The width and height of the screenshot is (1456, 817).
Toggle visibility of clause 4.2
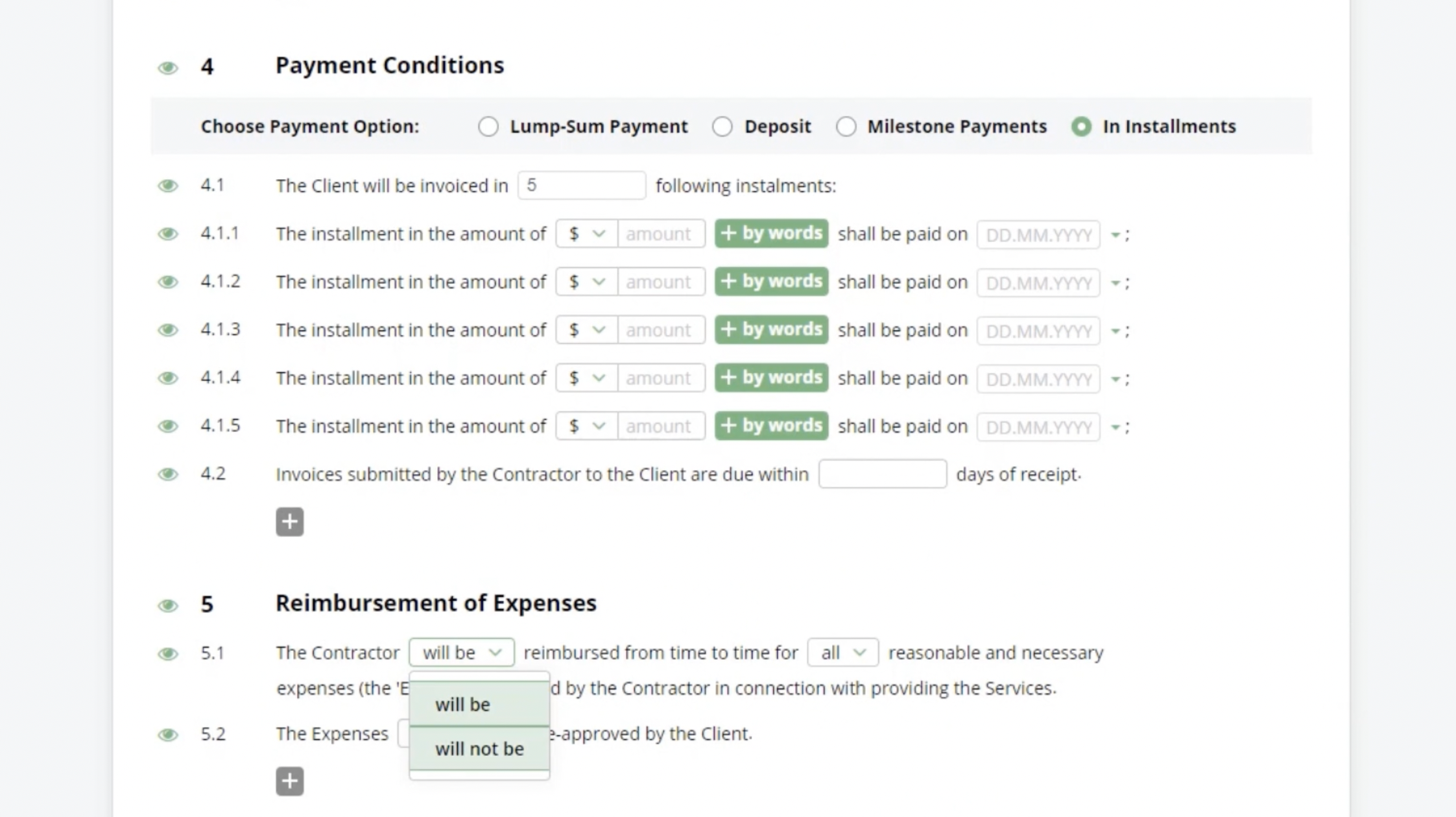[168, 474]
